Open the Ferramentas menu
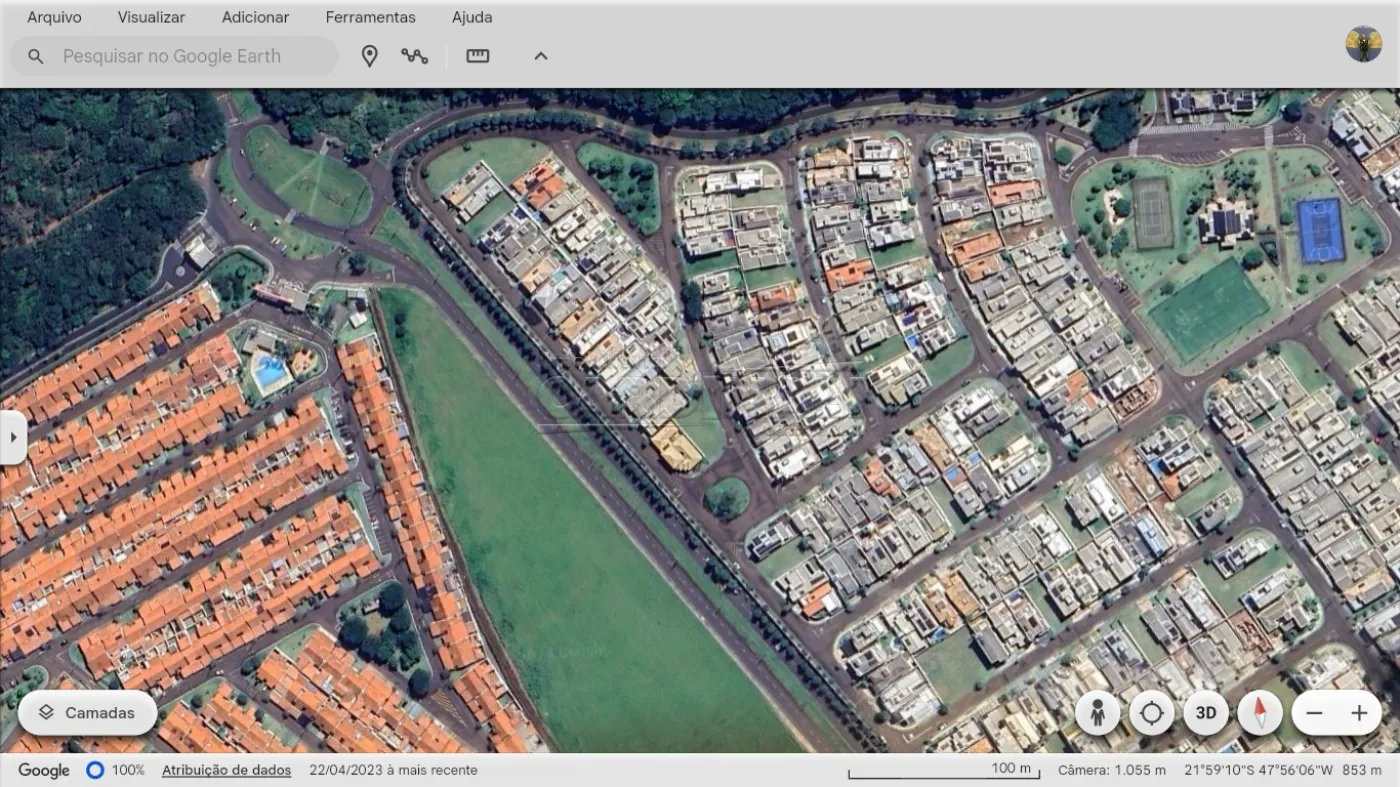 (x=370, y=17)
